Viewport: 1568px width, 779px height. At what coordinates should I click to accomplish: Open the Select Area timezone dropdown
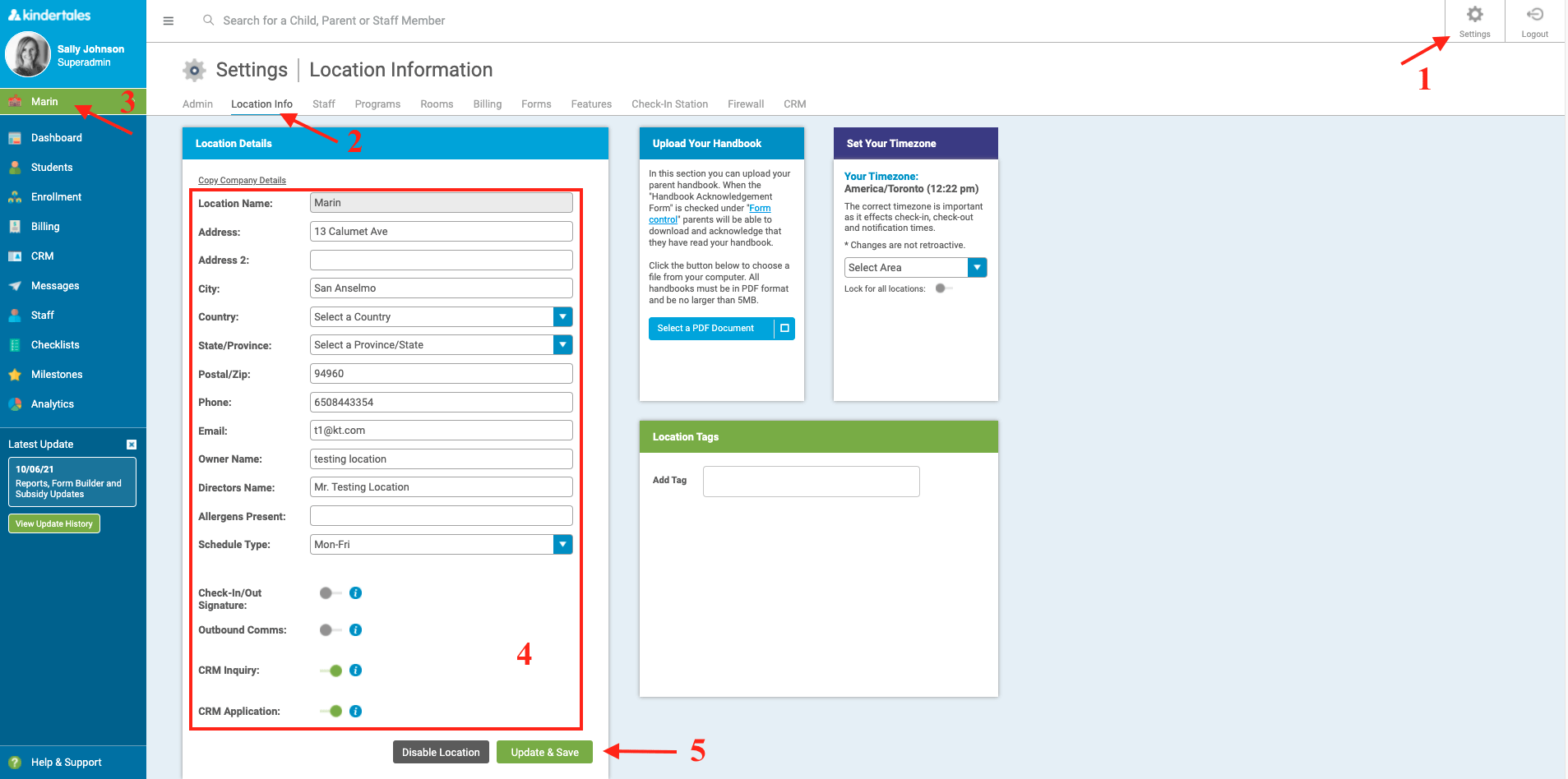(915, 268)
